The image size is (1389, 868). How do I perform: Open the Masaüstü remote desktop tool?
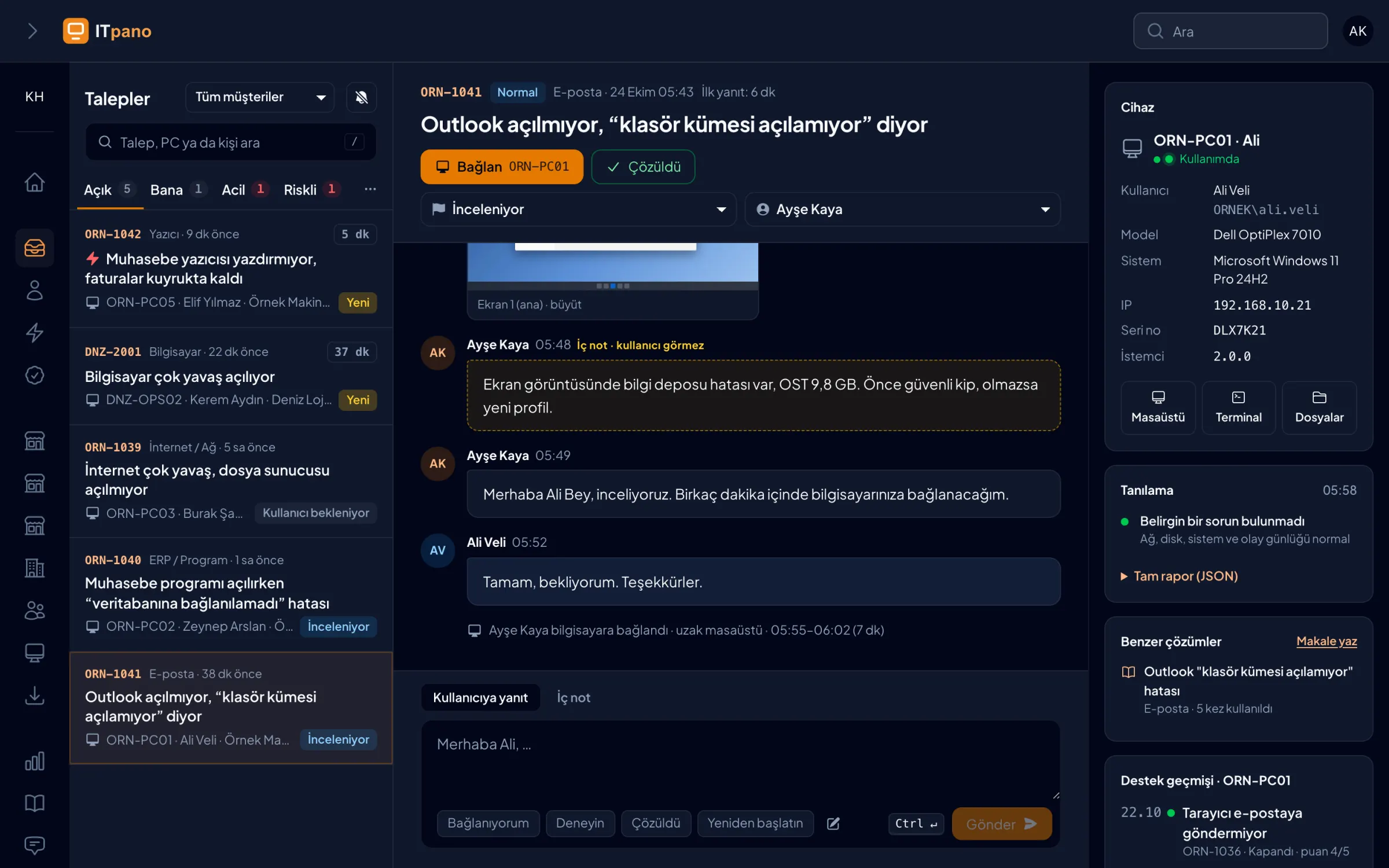[x=1158, y=407]
